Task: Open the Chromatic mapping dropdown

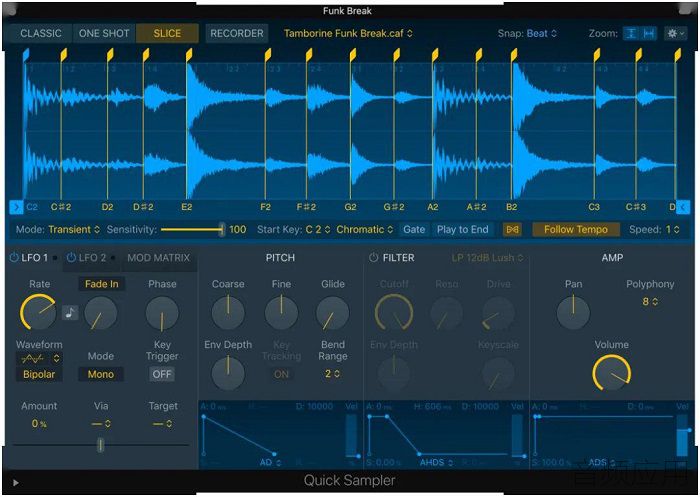Action: pos(365,230)
